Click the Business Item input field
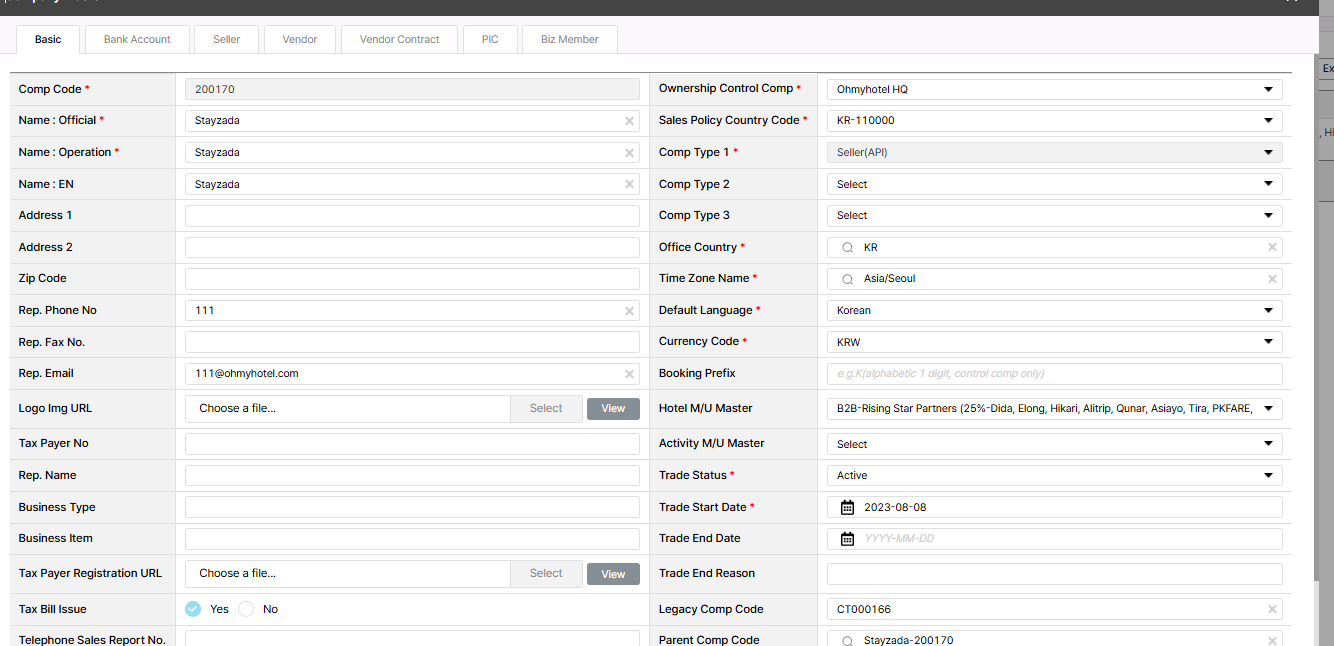The width and height of the screenshot is (1334, 646). (412, 538)
